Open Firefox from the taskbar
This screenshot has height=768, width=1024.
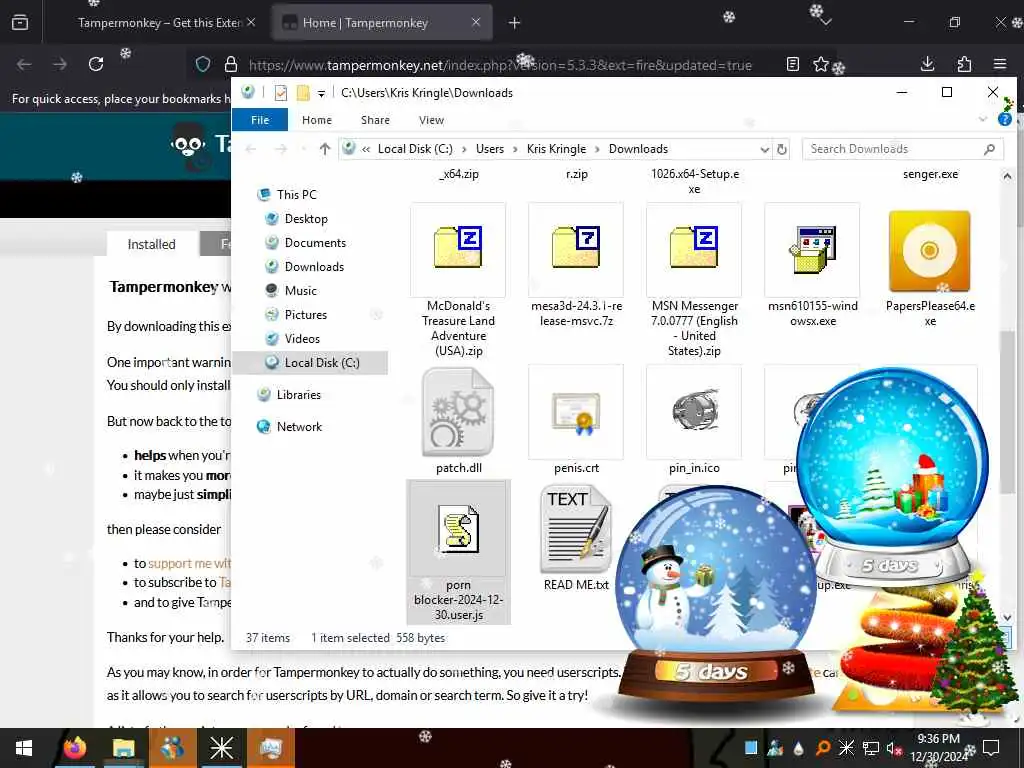pyautogui.click(x=74, y=748)
